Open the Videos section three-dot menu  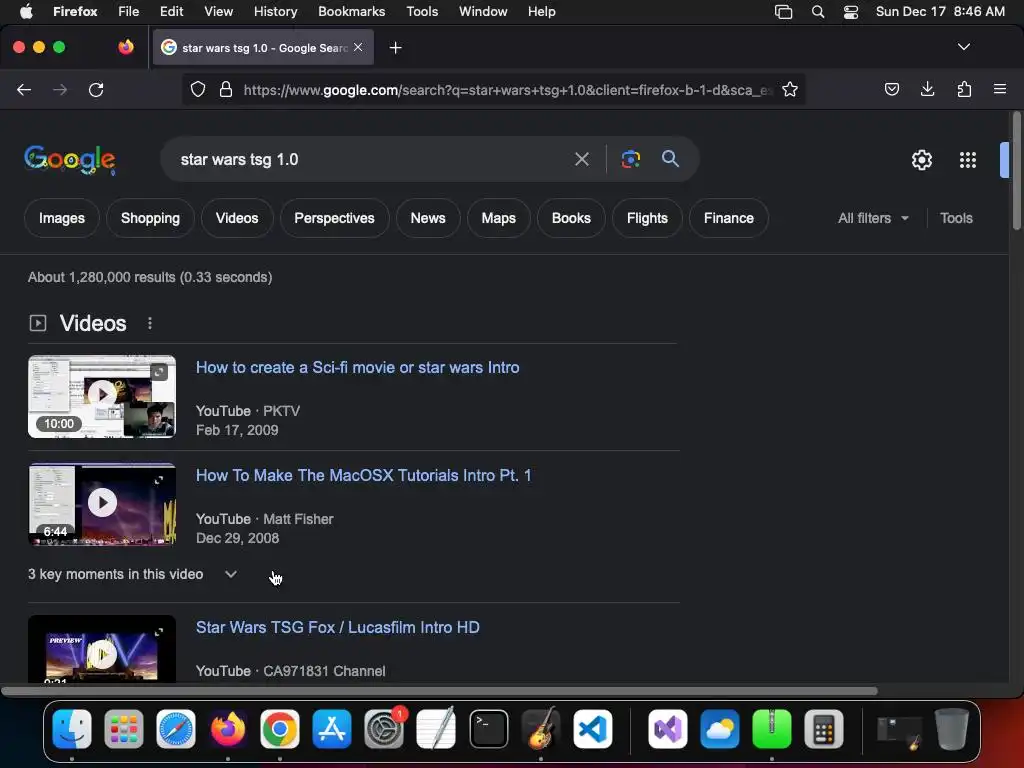tap(150, 323)
